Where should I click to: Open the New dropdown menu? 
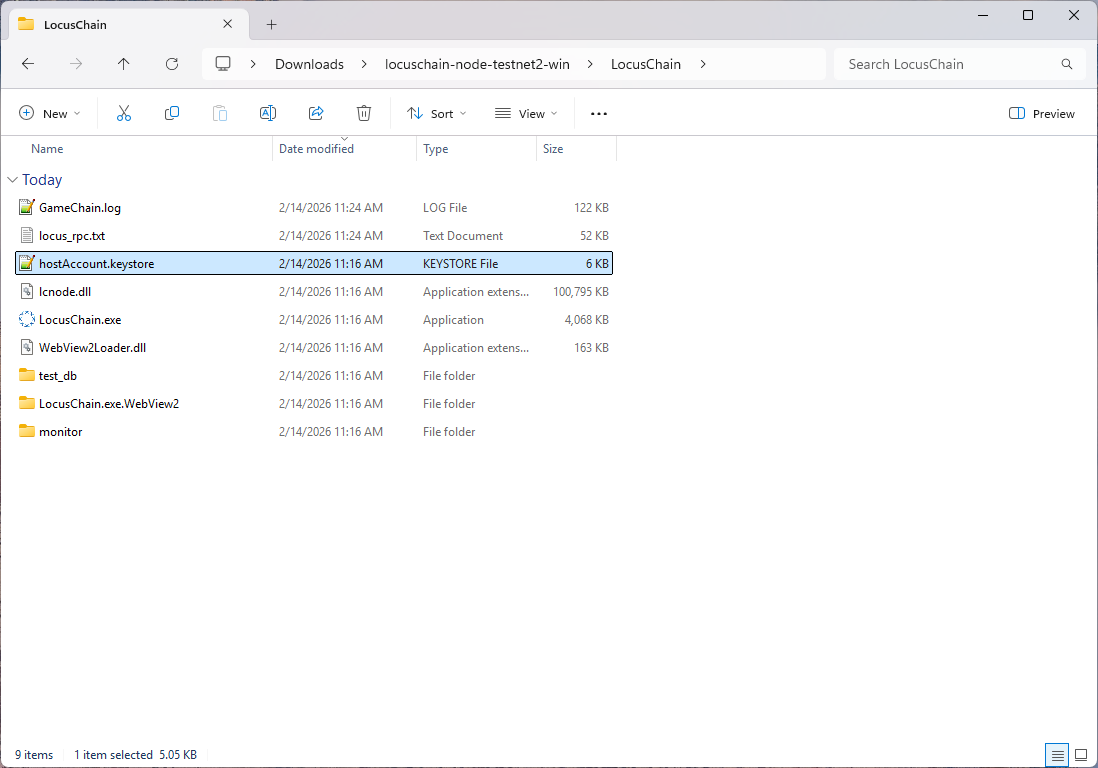click(50, 114)
